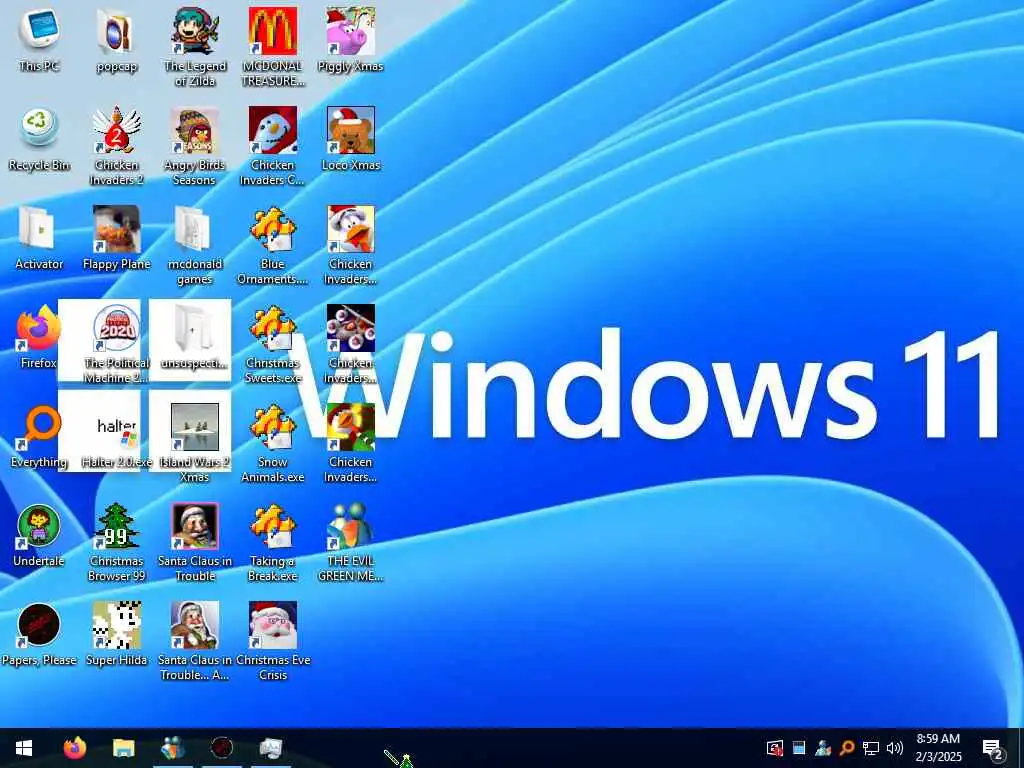Screen dimensions: 1024x768
Task: Open the This PC desktop icon
Action: (39, 31)
